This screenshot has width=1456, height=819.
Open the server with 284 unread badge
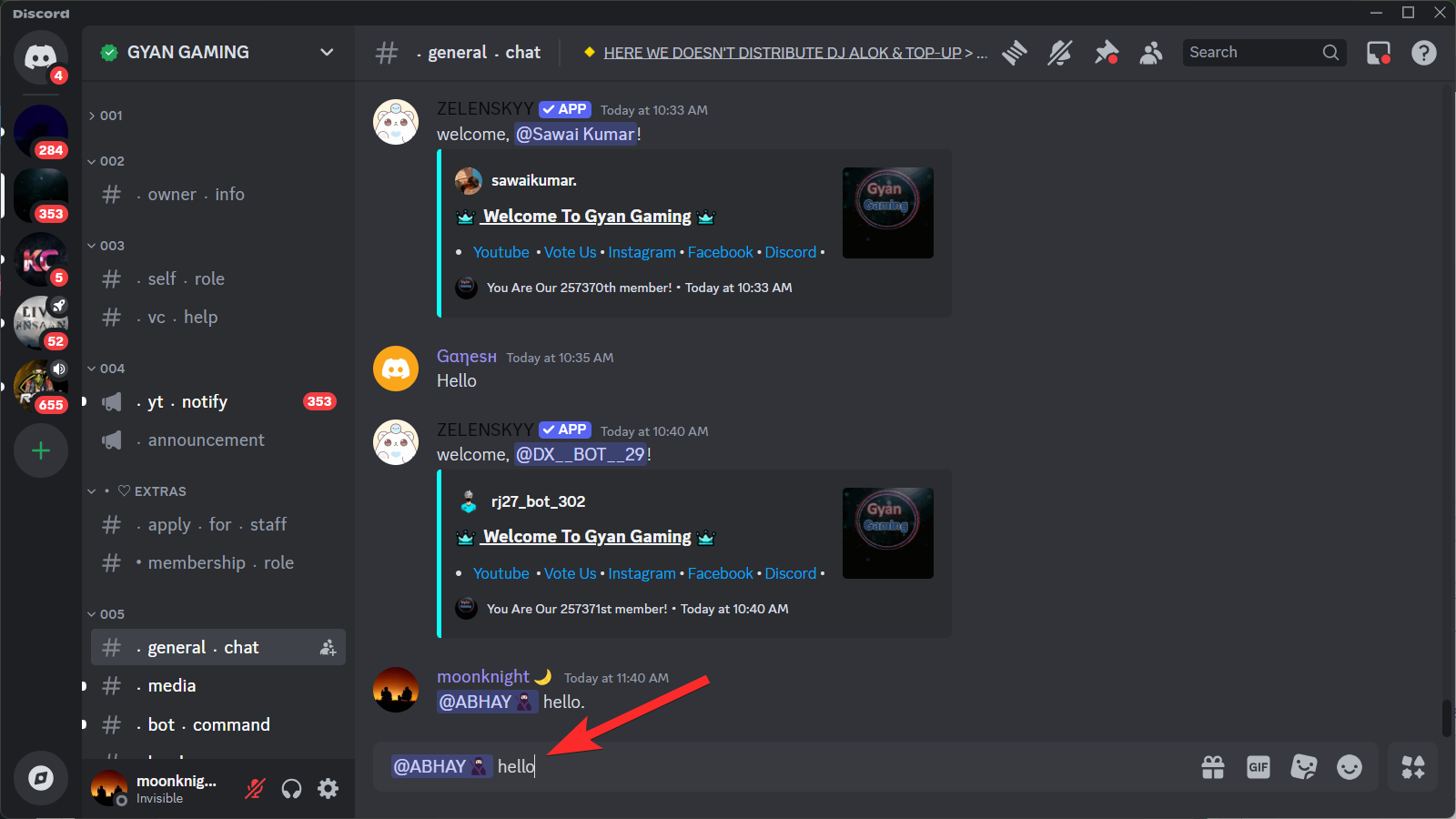tap(41, 131)
